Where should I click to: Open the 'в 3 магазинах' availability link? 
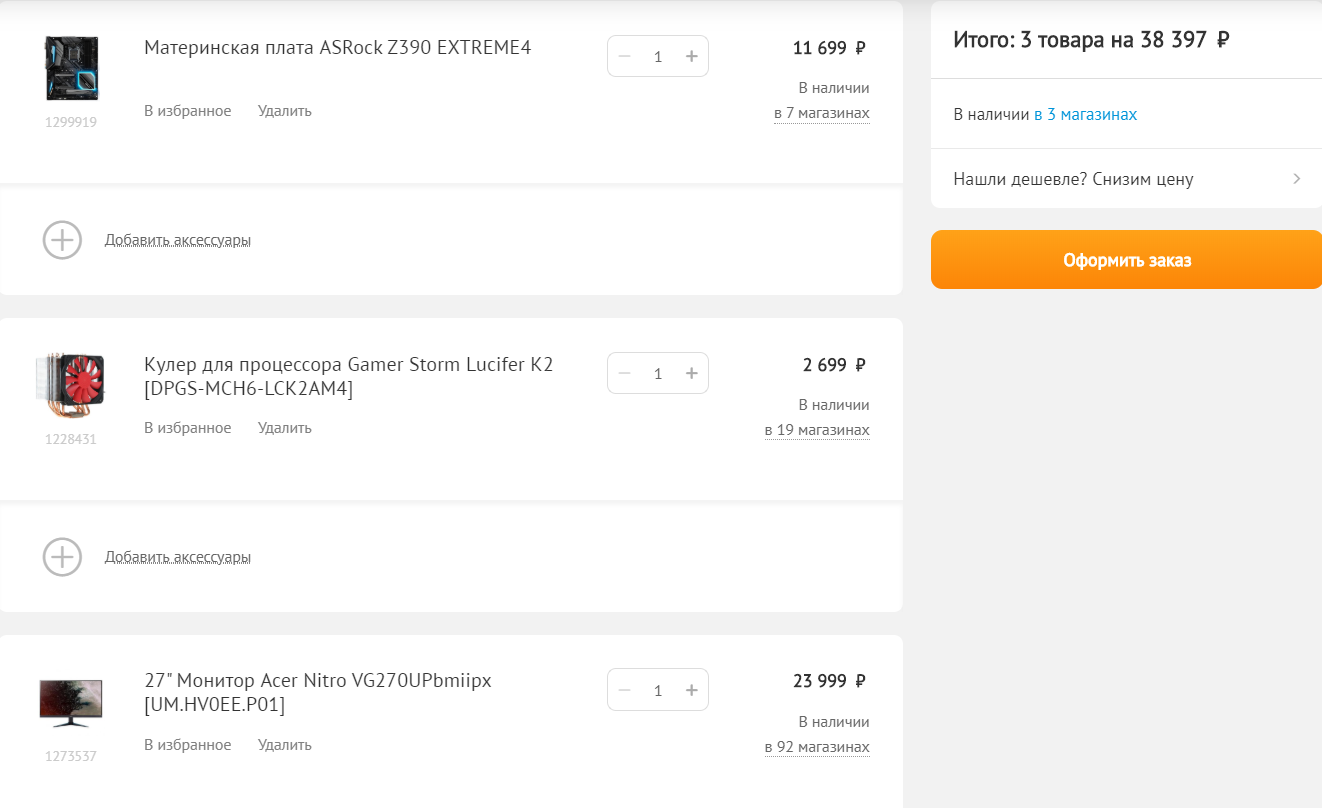[1085, 114]
